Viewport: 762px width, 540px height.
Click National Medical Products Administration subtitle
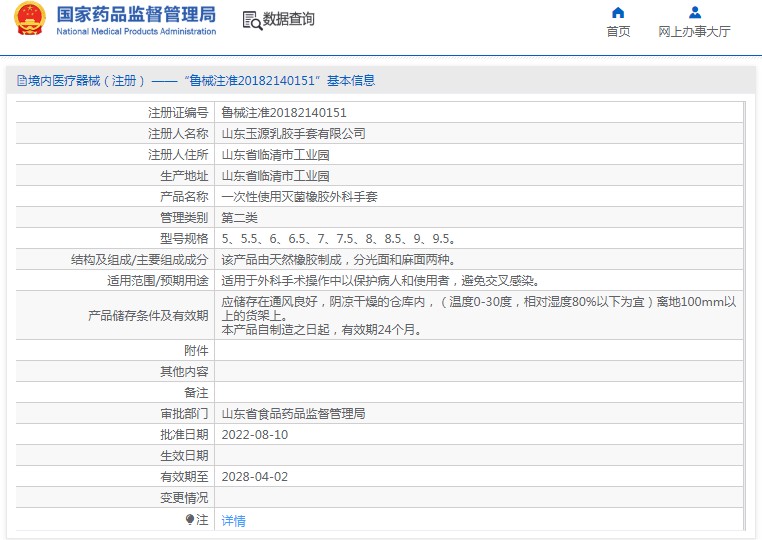pyautogui.click(x=136, y=32)
